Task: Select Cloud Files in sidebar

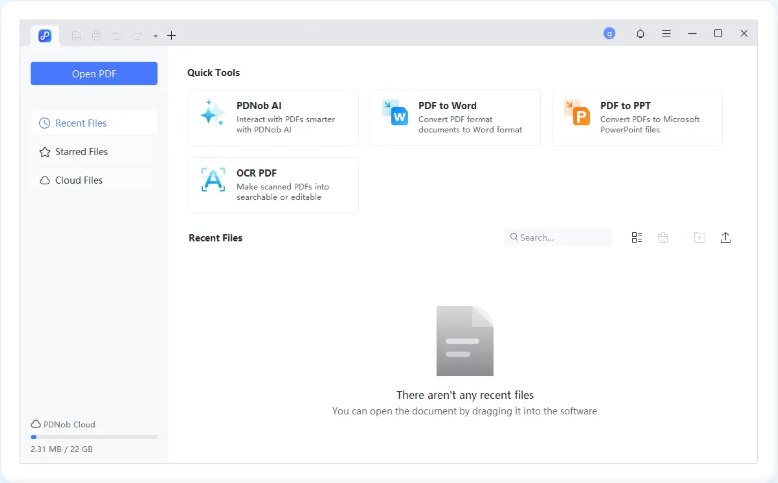Action: pos(94,180)
